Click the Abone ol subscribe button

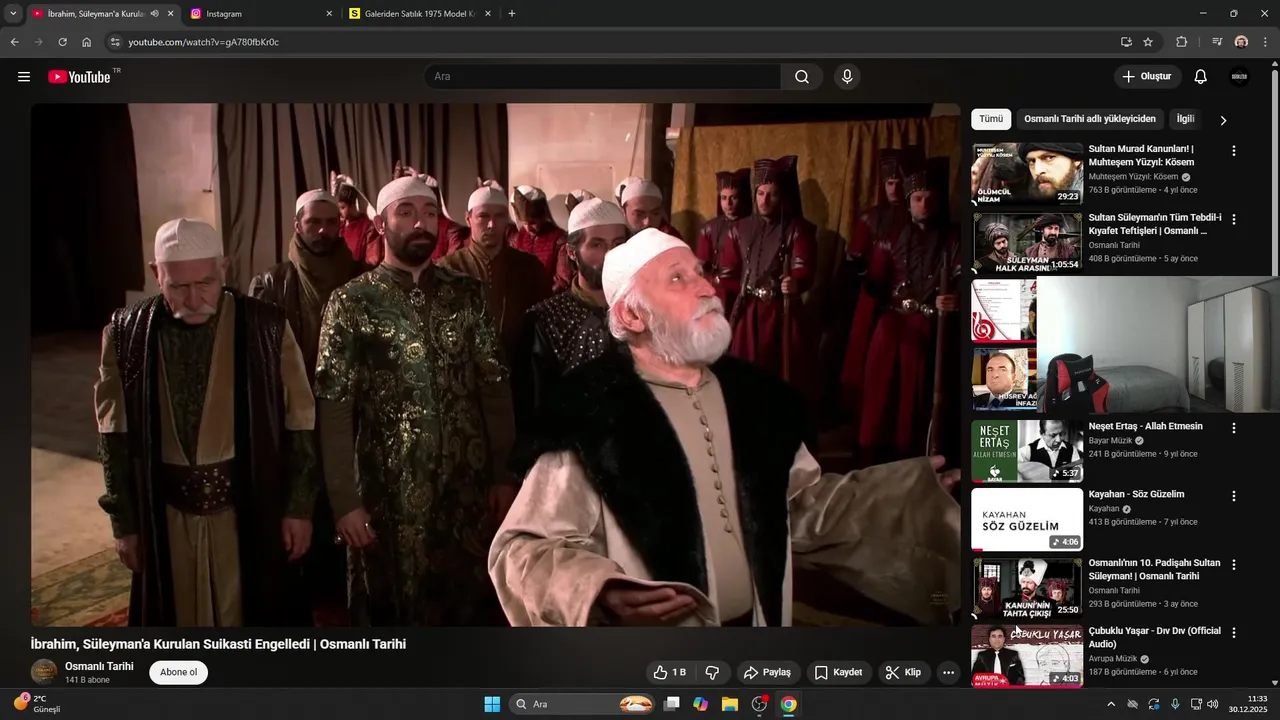pos(179,672)
